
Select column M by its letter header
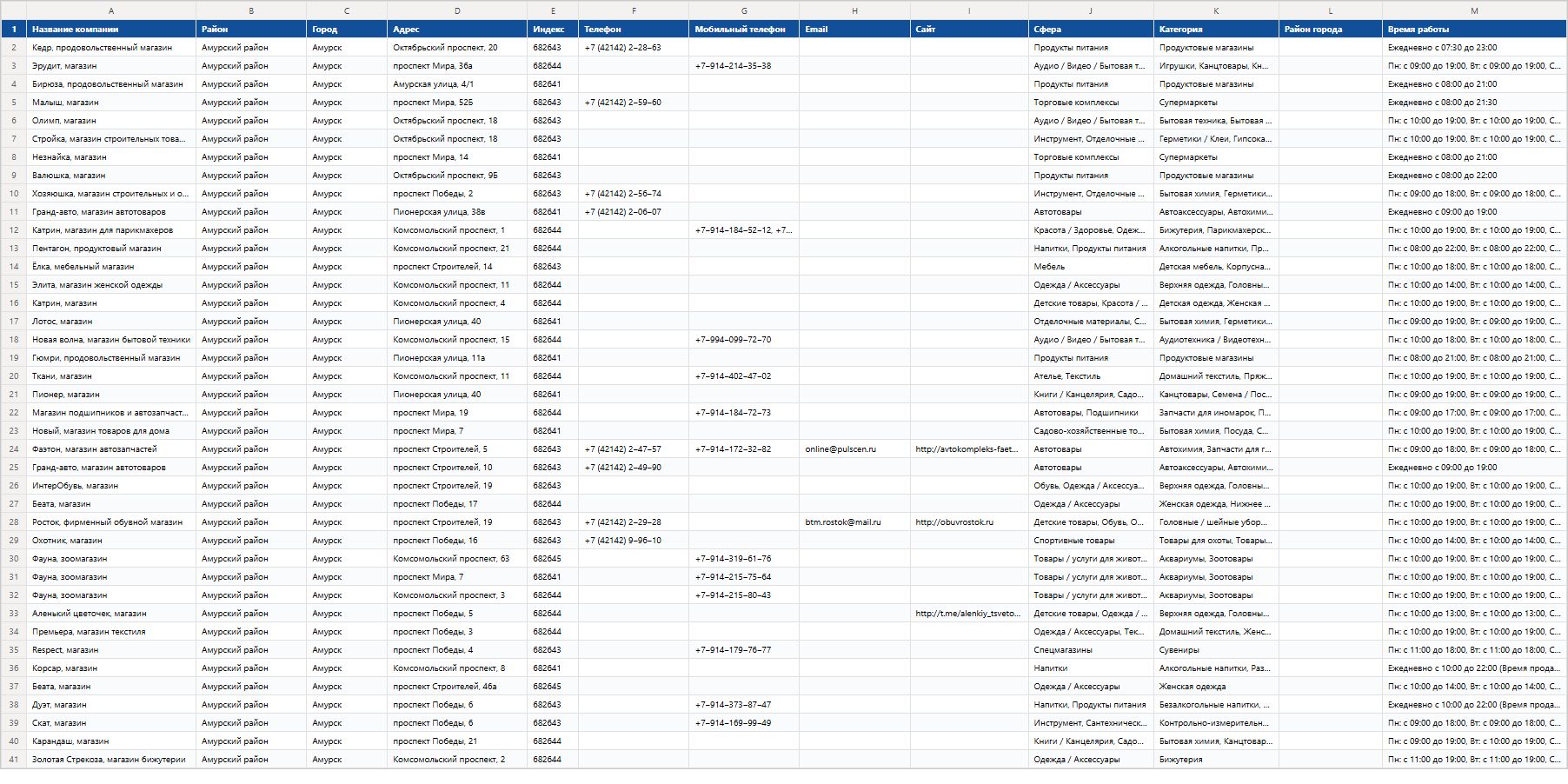point(1475,10)
